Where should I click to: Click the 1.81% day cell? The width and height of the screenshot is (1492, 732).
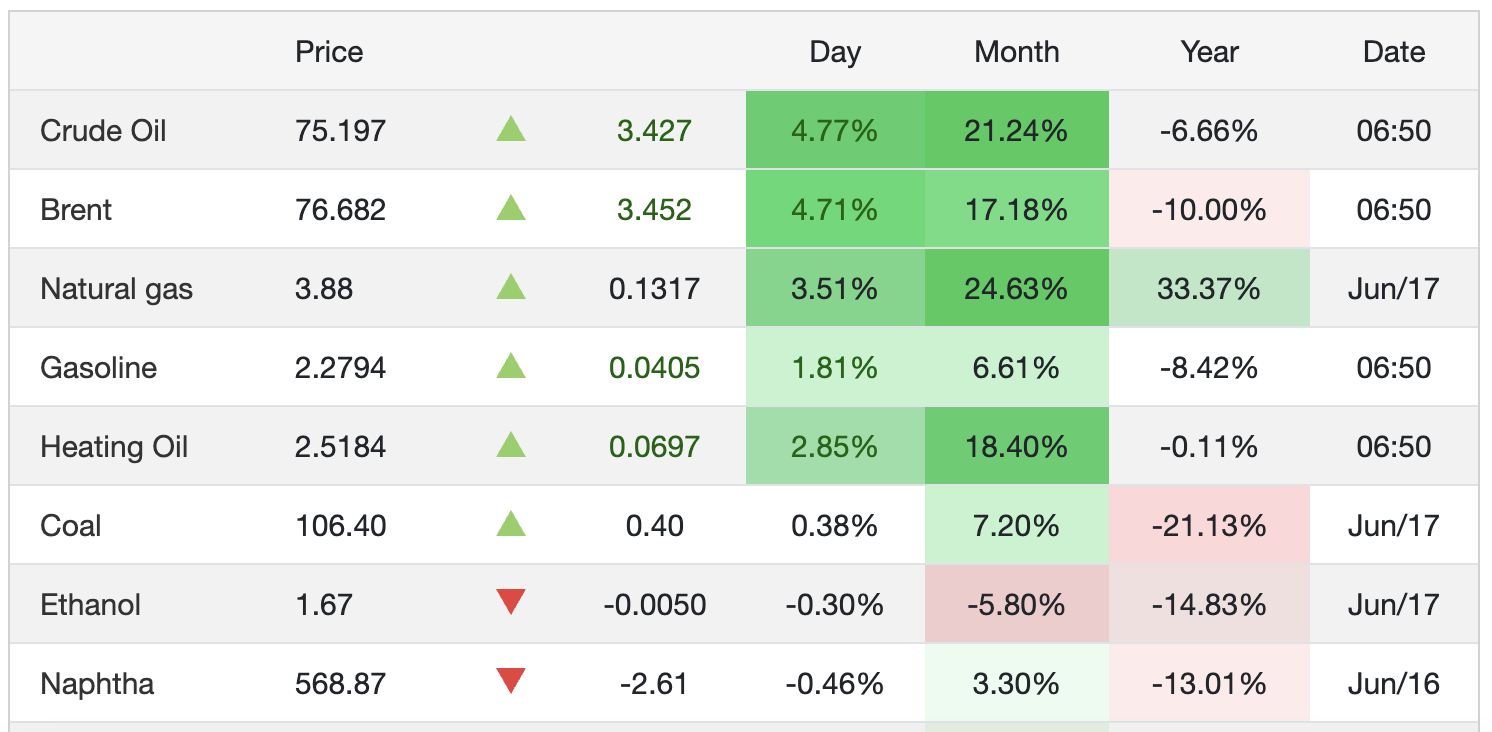[x=835, y=367]
